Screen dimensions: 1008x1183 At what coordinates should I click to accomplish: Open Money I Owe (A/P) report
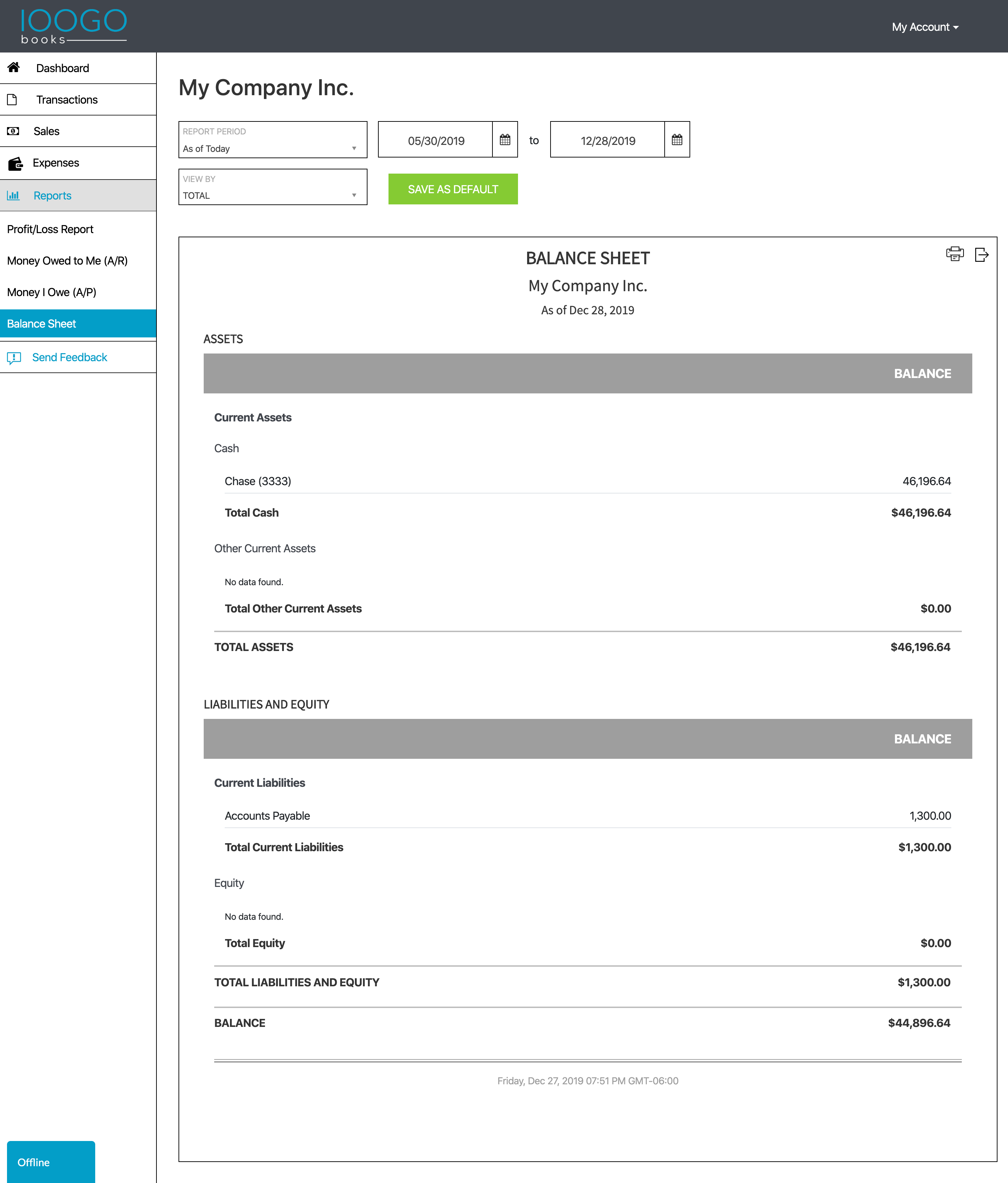coord(51,292)
